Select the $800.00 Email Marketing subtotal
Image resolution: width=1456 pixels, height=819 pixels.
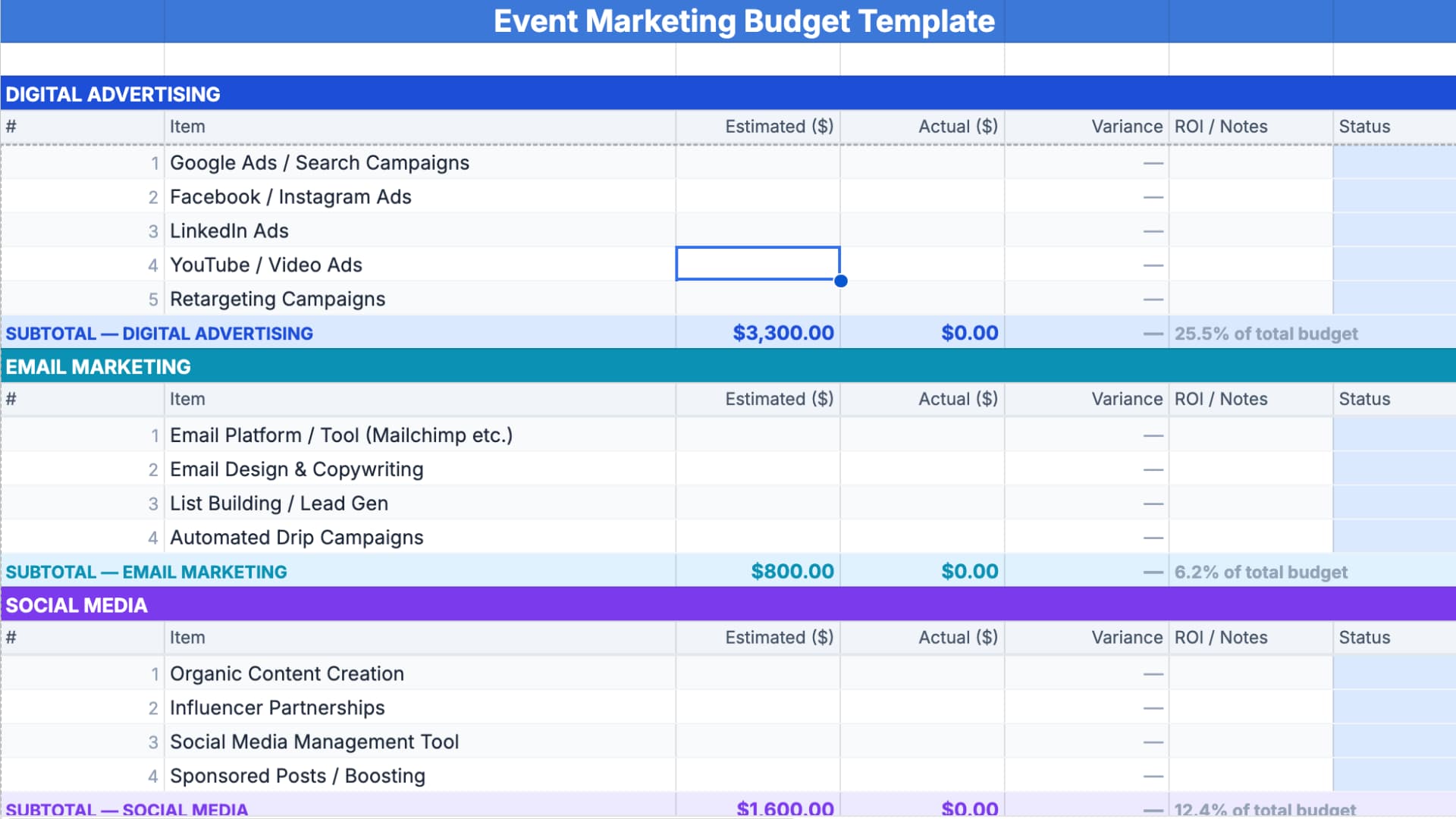pos(792,571)
